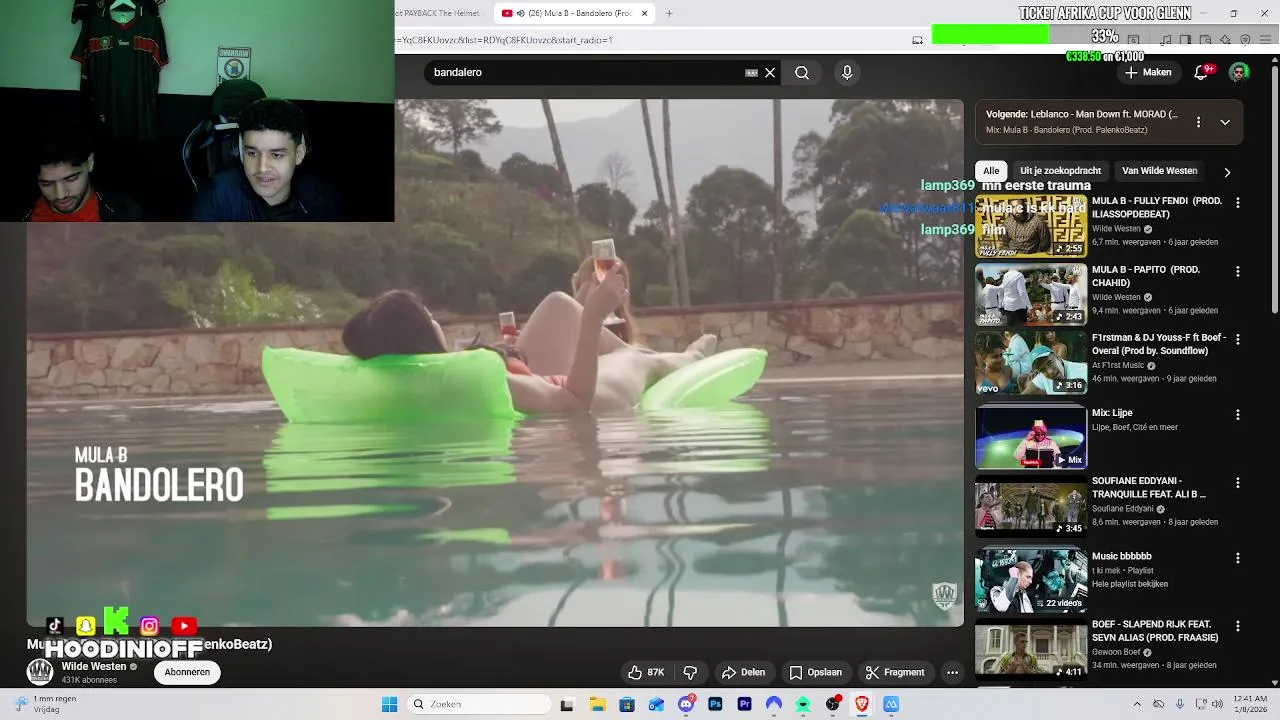Open options for MULA B - FULLY FENDI
Image resolution: width=1280 pixels, height=720 pixels.
(x=1238, y=203)
